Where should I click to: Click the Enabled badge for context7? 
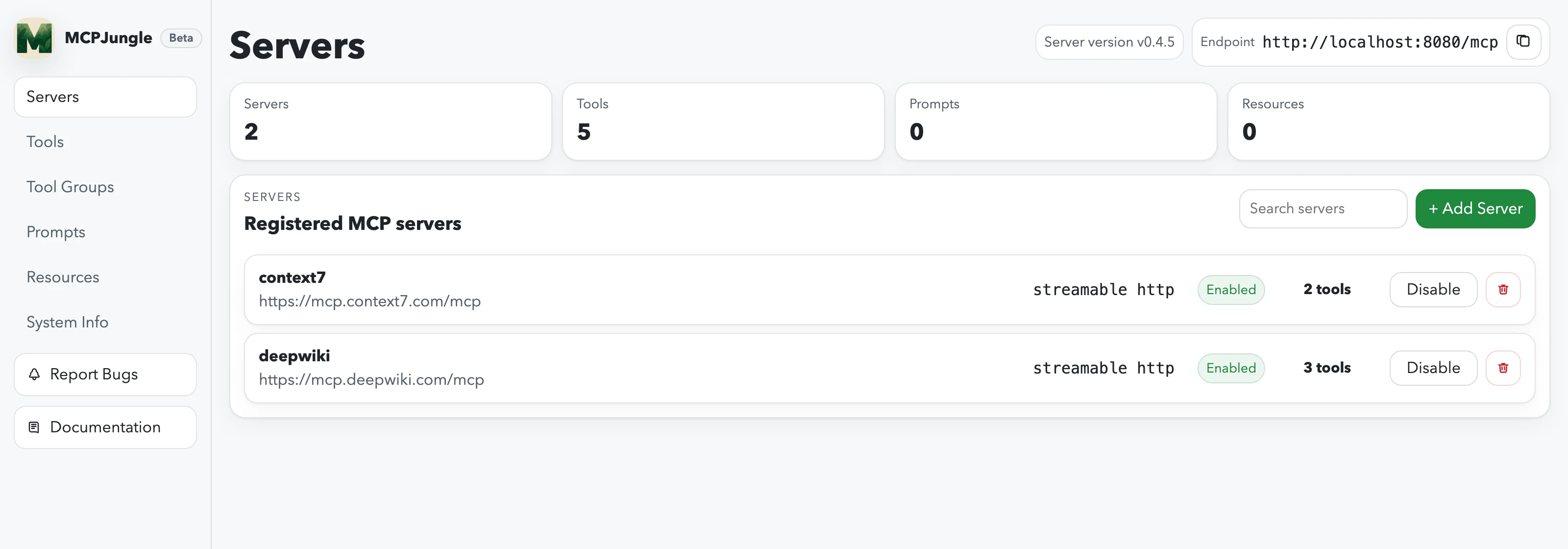(1231, 290)
